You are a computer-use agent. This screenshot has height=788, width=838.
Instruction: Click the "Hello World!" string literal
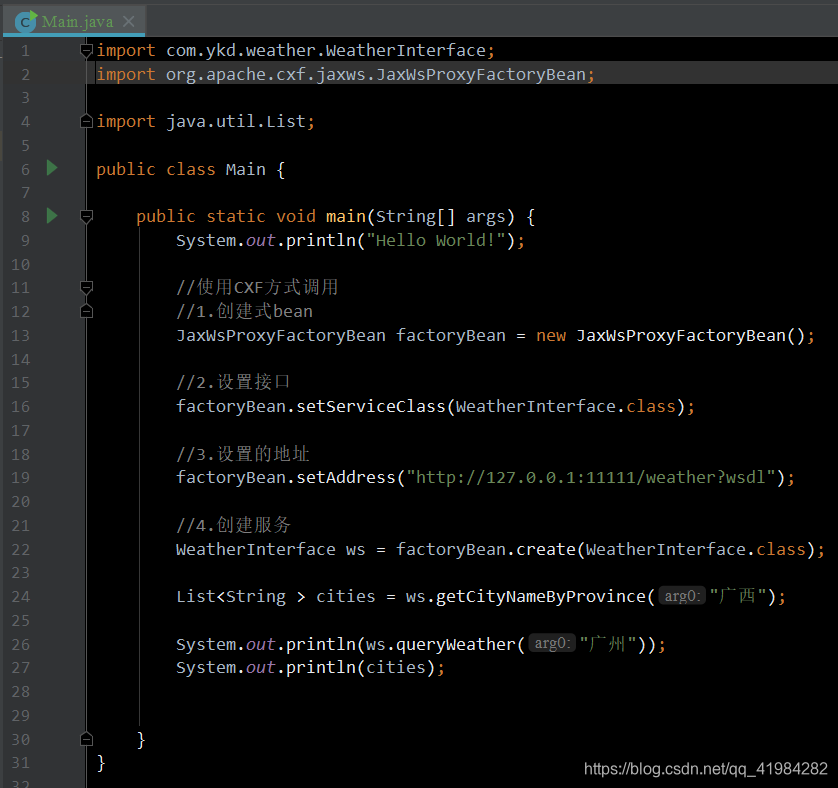436,241
